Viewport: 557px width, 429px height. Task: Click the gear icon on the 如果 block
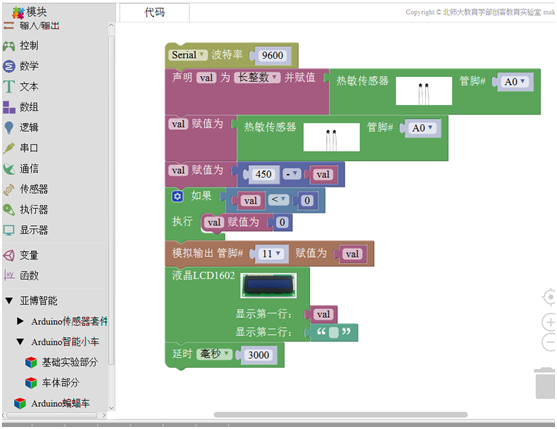(177, 196)
